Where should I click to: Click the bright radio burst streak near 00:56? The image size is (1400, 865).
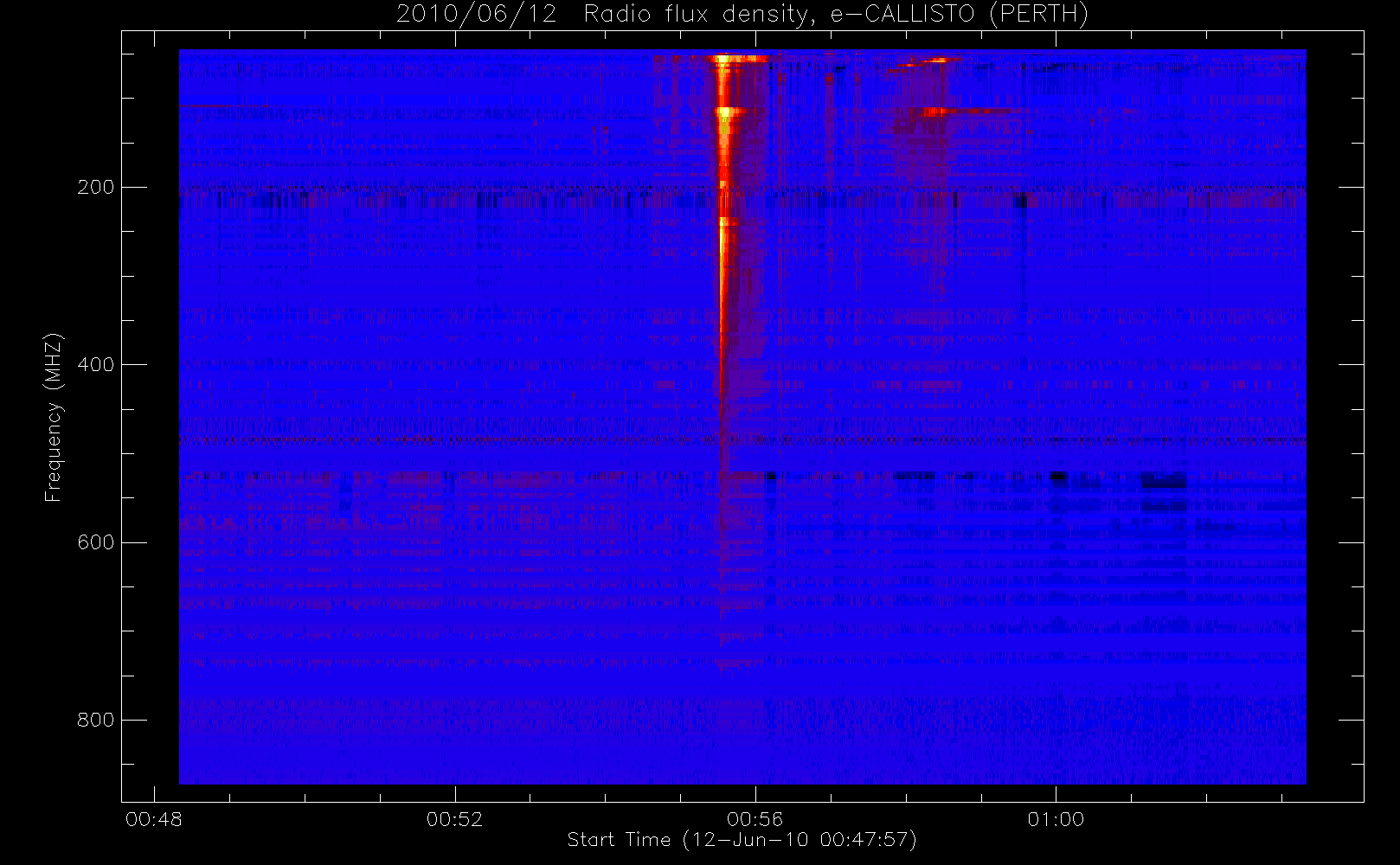point(724,225)
